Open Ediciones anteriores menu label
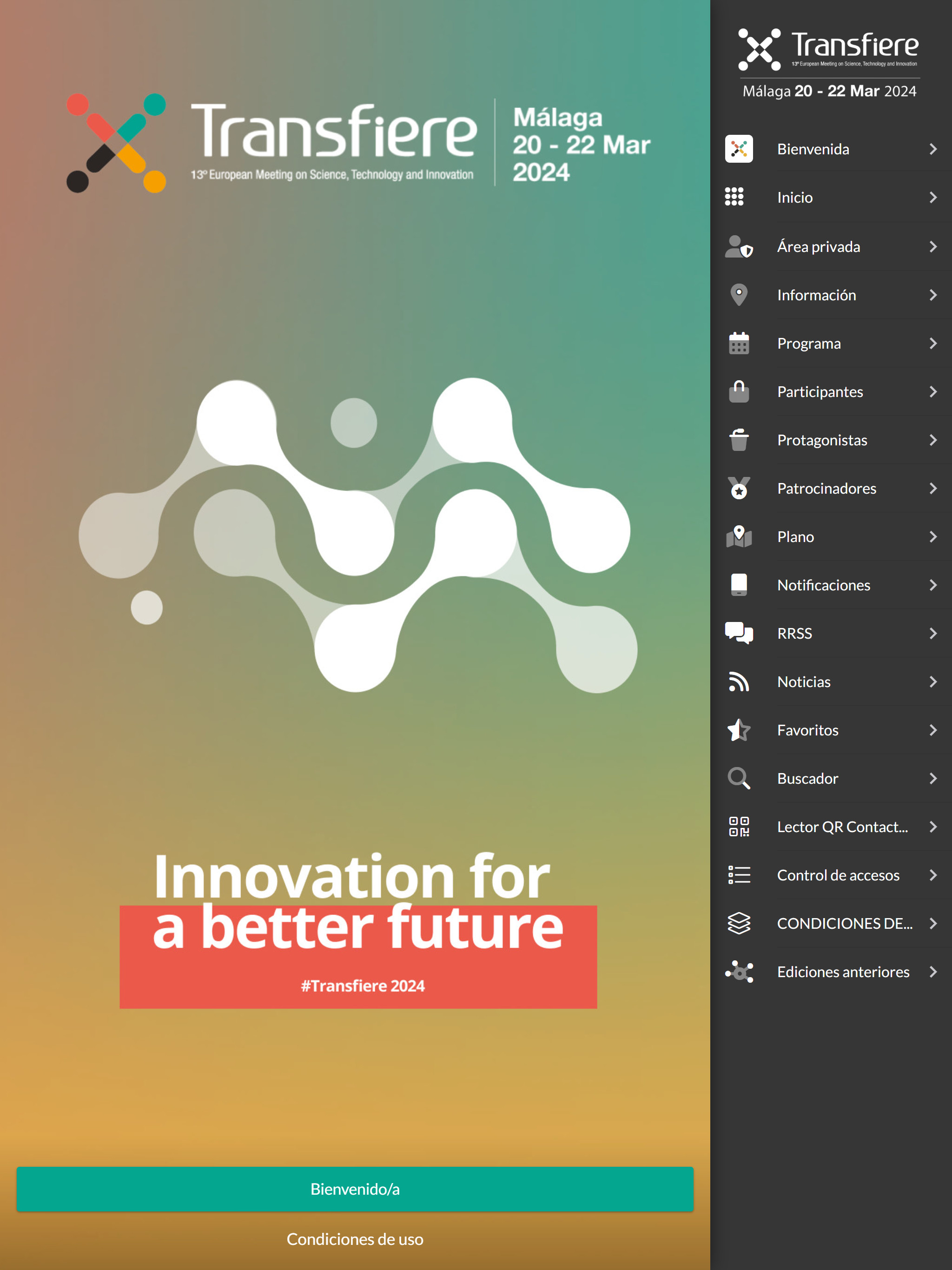Viewport: 952px width, 1270px height. (x=843, y=972)
